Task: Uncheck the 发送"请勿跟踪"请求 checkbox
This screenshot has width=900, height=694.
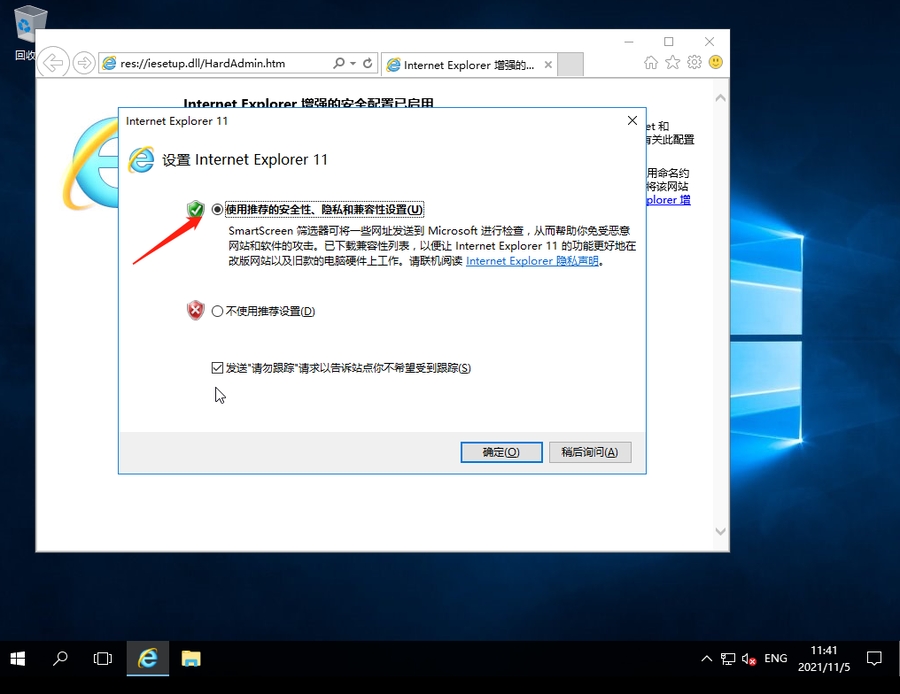Action: tap(218, 368)
